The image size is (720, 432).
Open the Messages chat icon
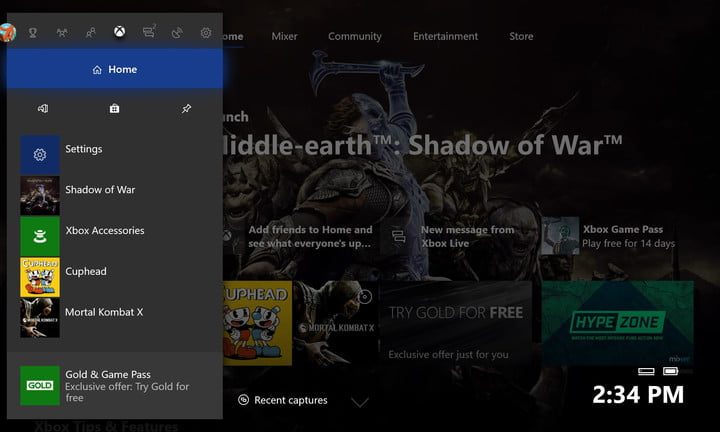pyautogui.click(x=149, y=32)
